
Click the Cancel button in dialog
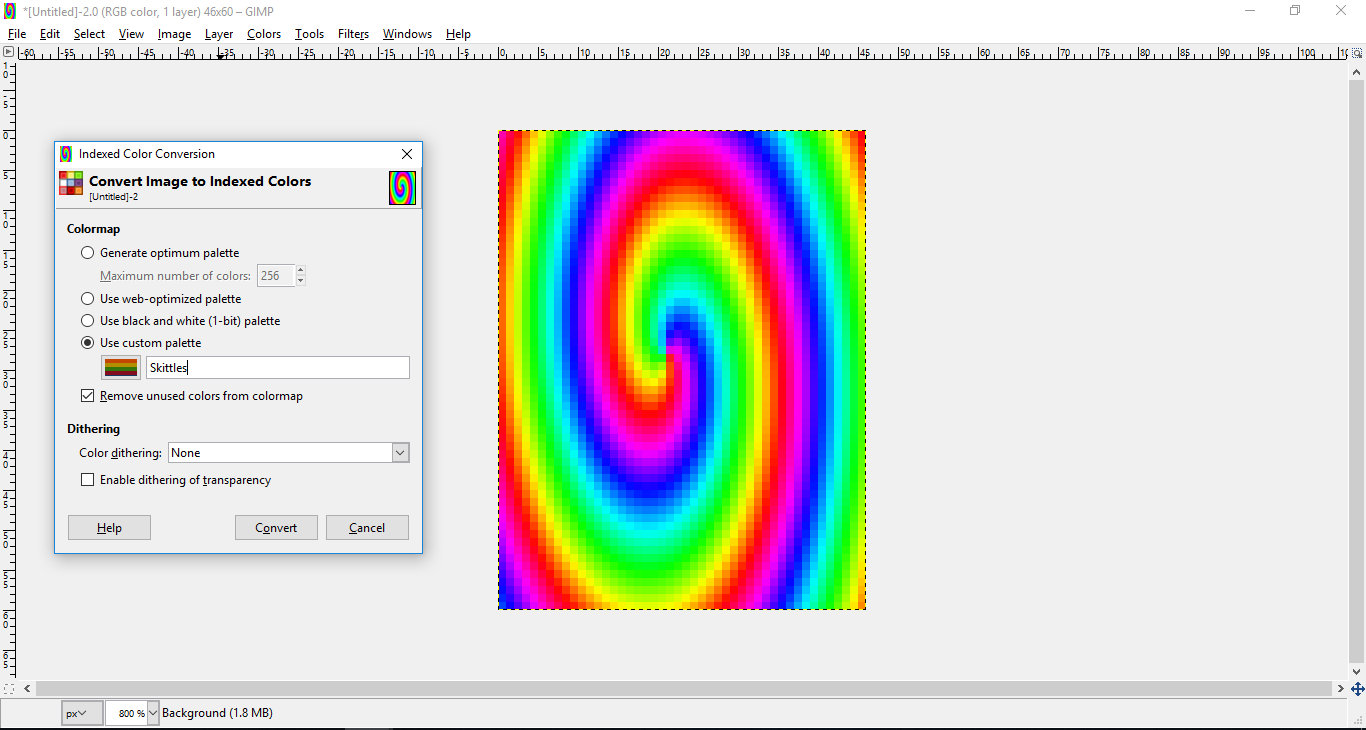(367, 528)
